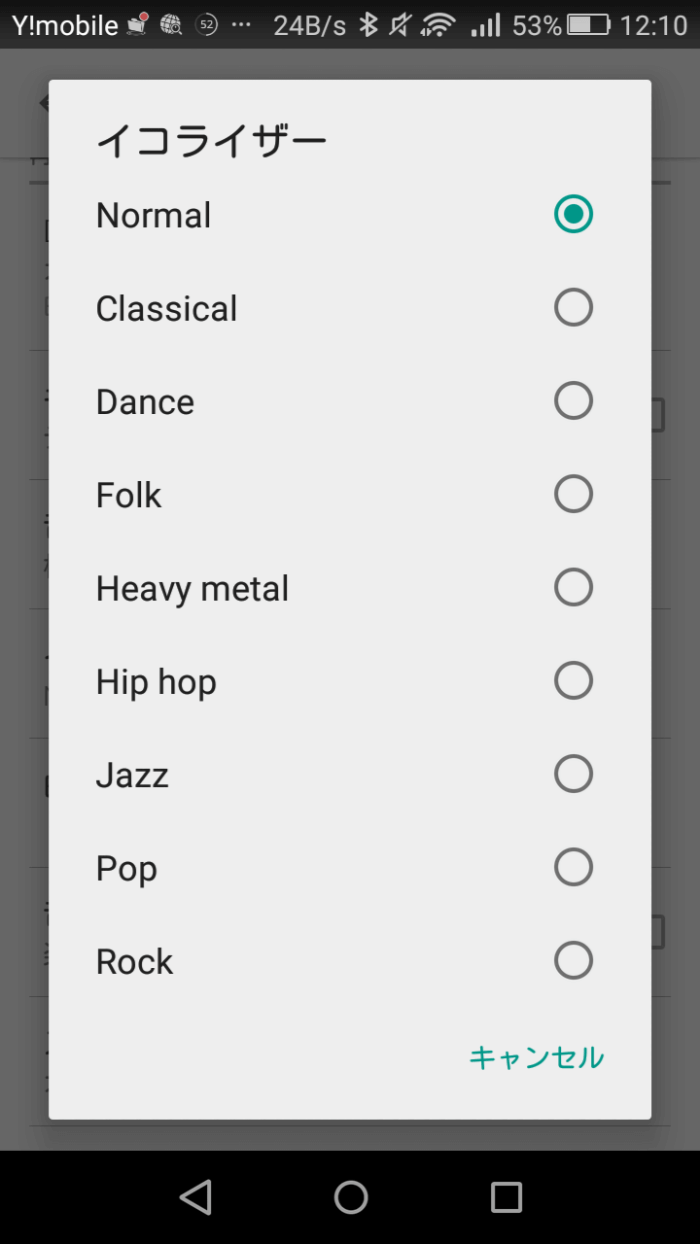Image resolution: width=700 pixels, height=1244 pixels.
Task: Tap the cellular signal bars icon
Action: [486, 25]
